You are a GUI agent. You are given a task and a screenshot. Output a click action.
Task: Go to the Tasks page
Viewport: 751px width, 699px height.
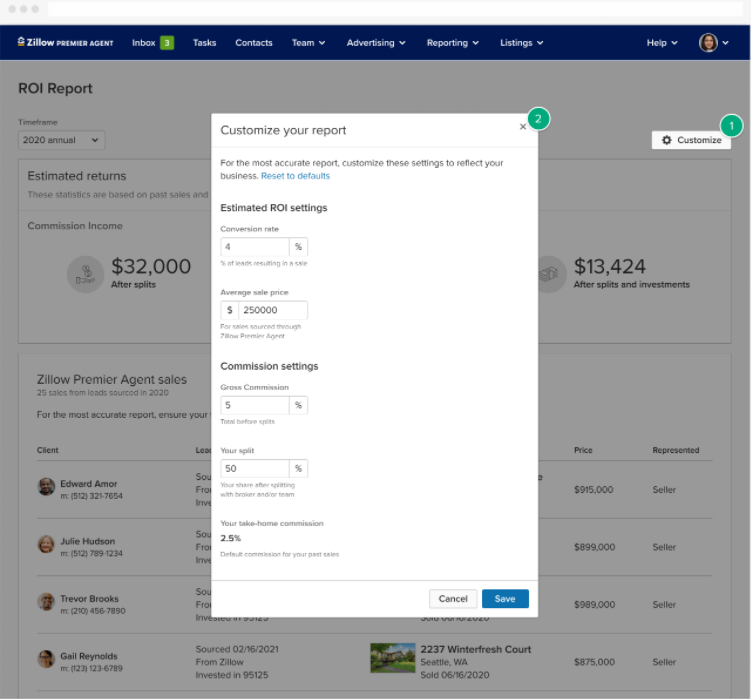[x=204, y=43]
